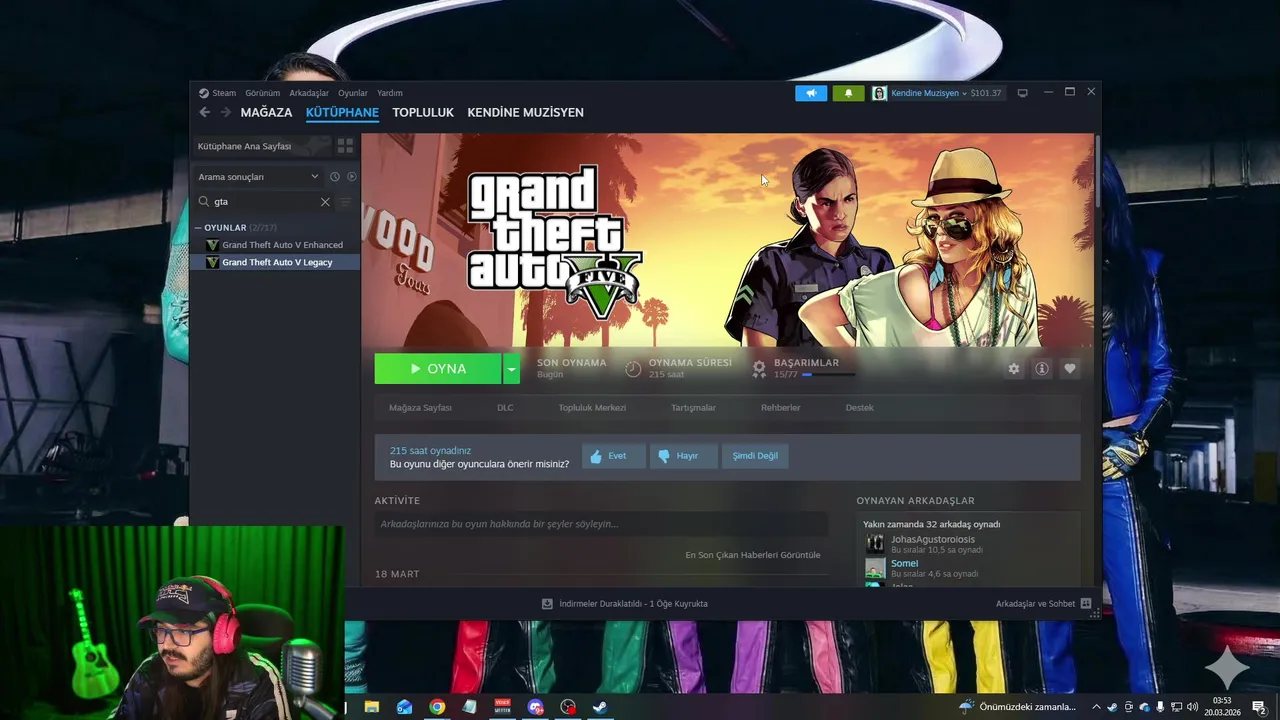Open the Windows notification center icon

1259,707
